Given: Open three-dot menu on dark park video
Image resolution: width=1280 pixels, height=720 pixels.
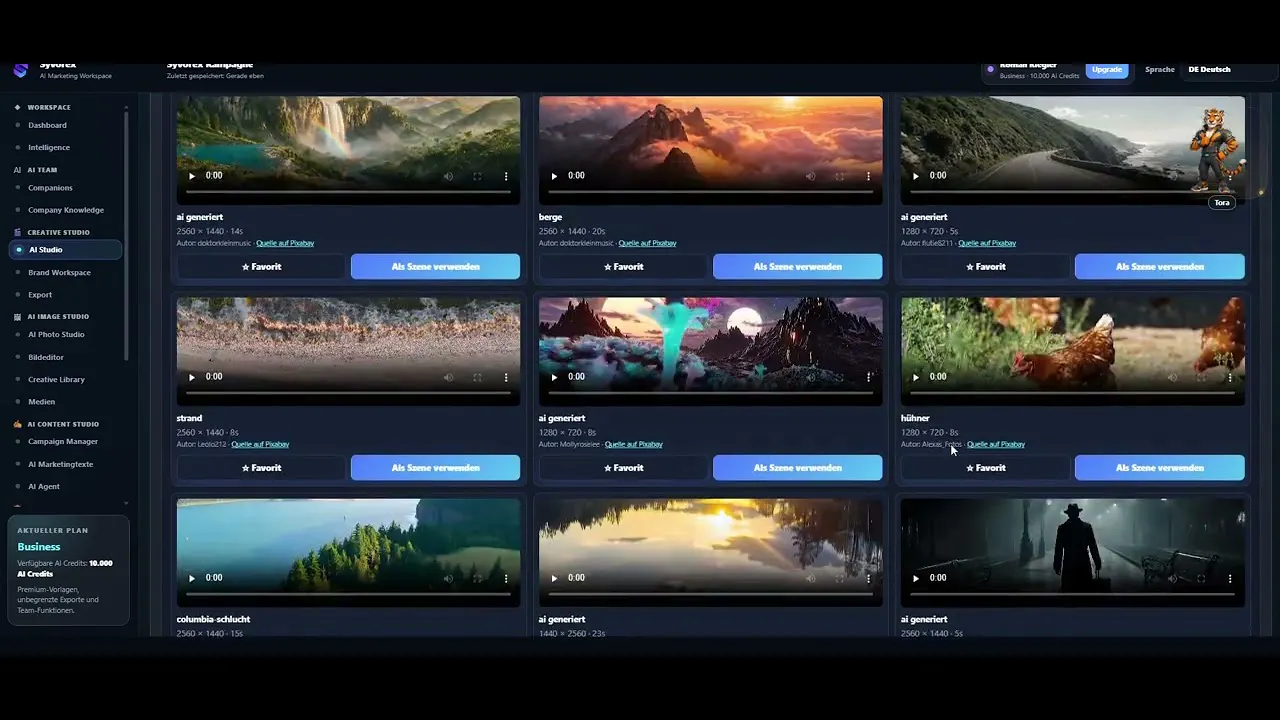Looking at the screenshot, I should click(x=1230, y=578).
